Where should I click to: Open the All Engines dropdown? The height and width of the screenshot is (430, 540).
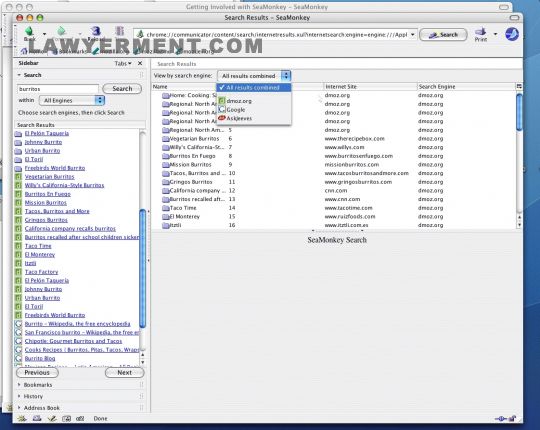(72, 101)
